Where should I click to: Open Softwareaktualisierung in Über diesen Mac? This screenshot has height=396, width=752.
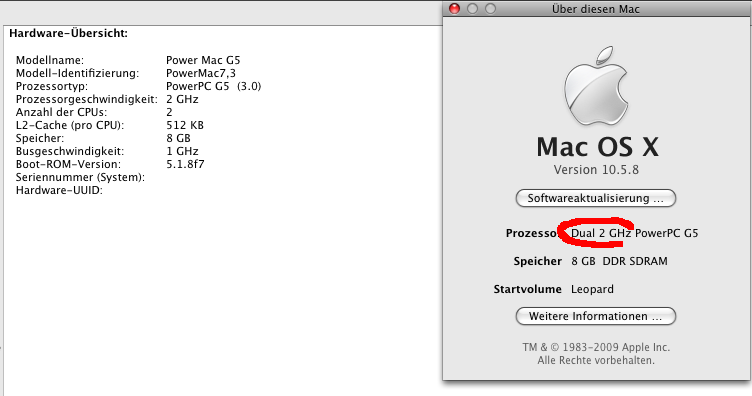596,198
